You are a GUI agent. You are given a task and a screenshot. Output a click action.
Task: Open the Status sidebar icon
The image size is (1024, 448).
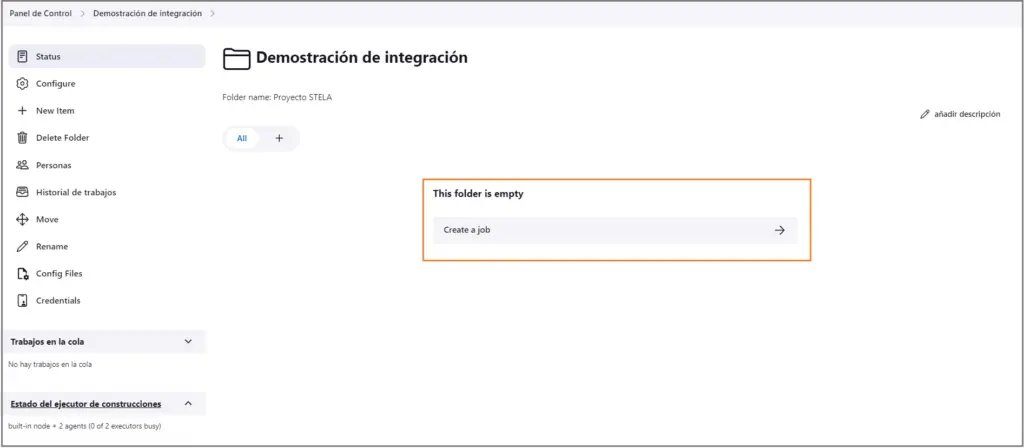pyautogui.click(x=22, y=56)
